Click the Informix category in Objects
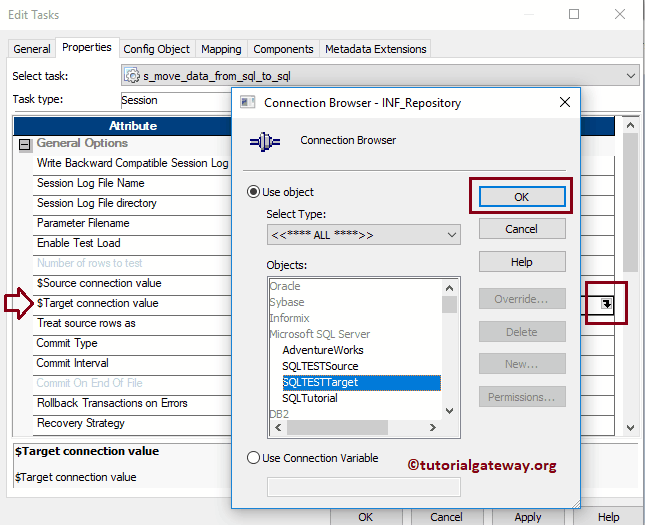This screenshot has height=525, width=645. (x=290, y=318)
